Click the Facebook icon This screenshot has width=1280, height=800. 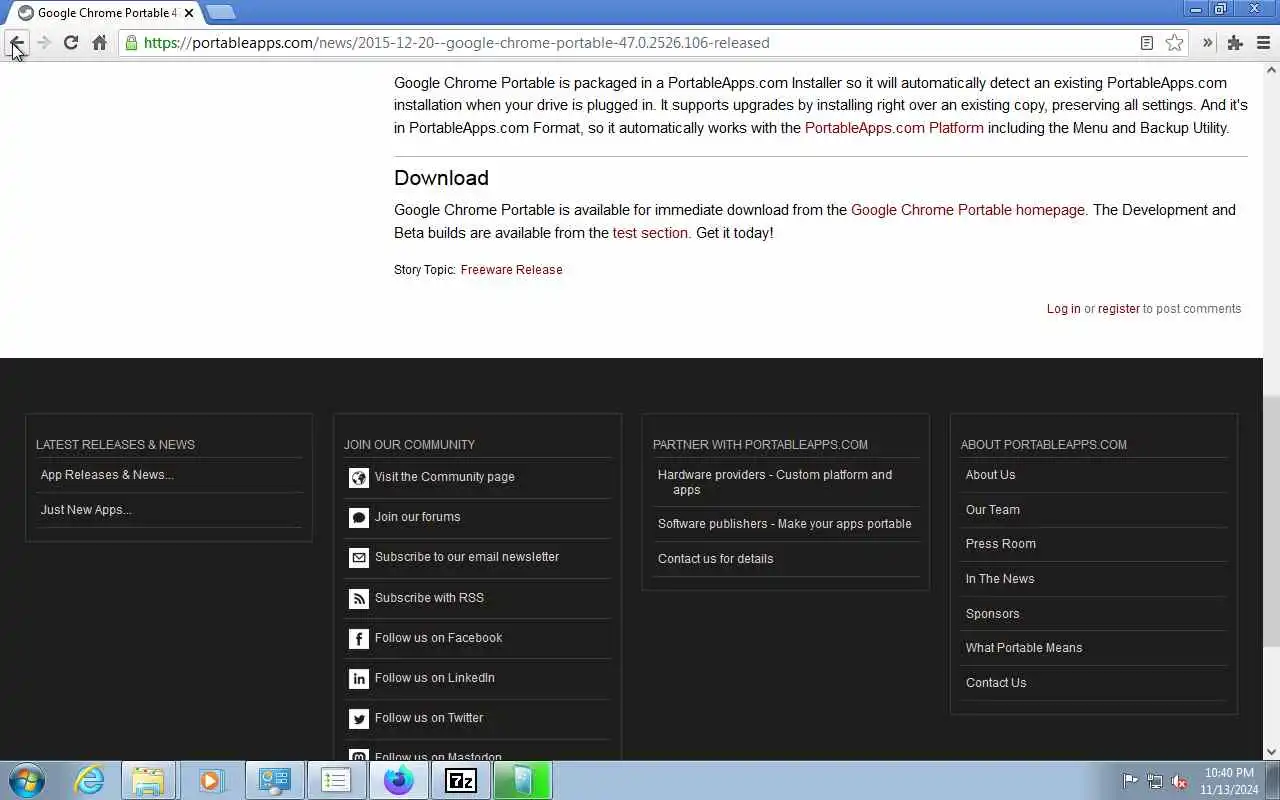point(359,639)
